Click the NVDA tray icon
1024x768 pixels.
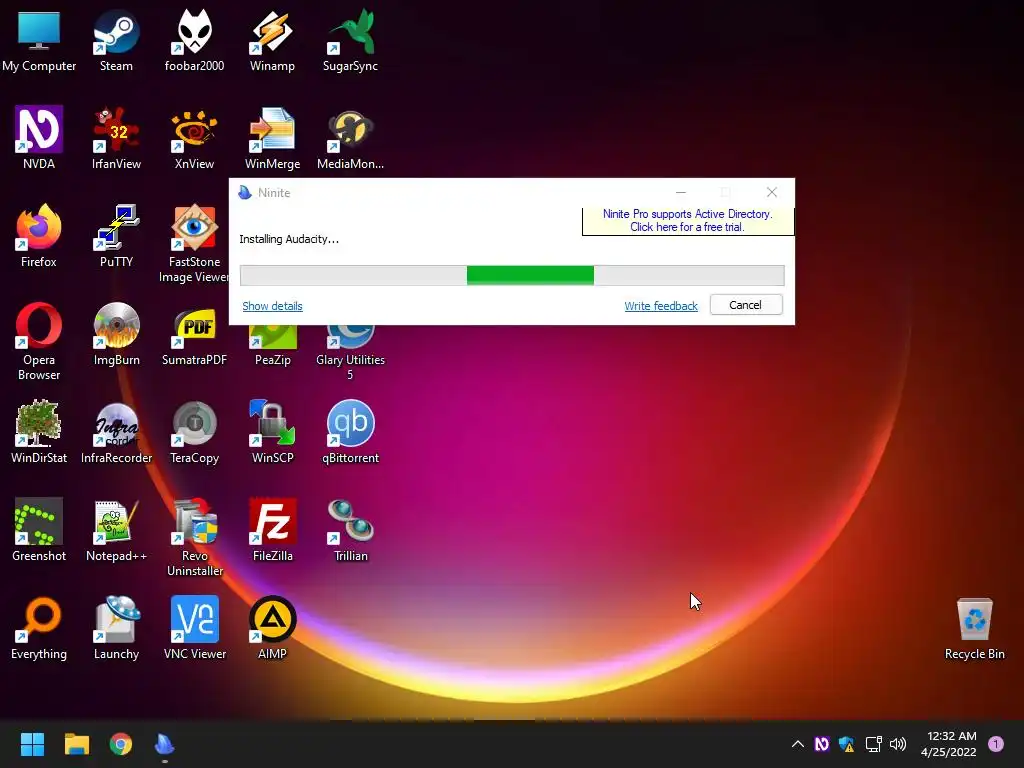pyautogui.click(x=822, y=744)
